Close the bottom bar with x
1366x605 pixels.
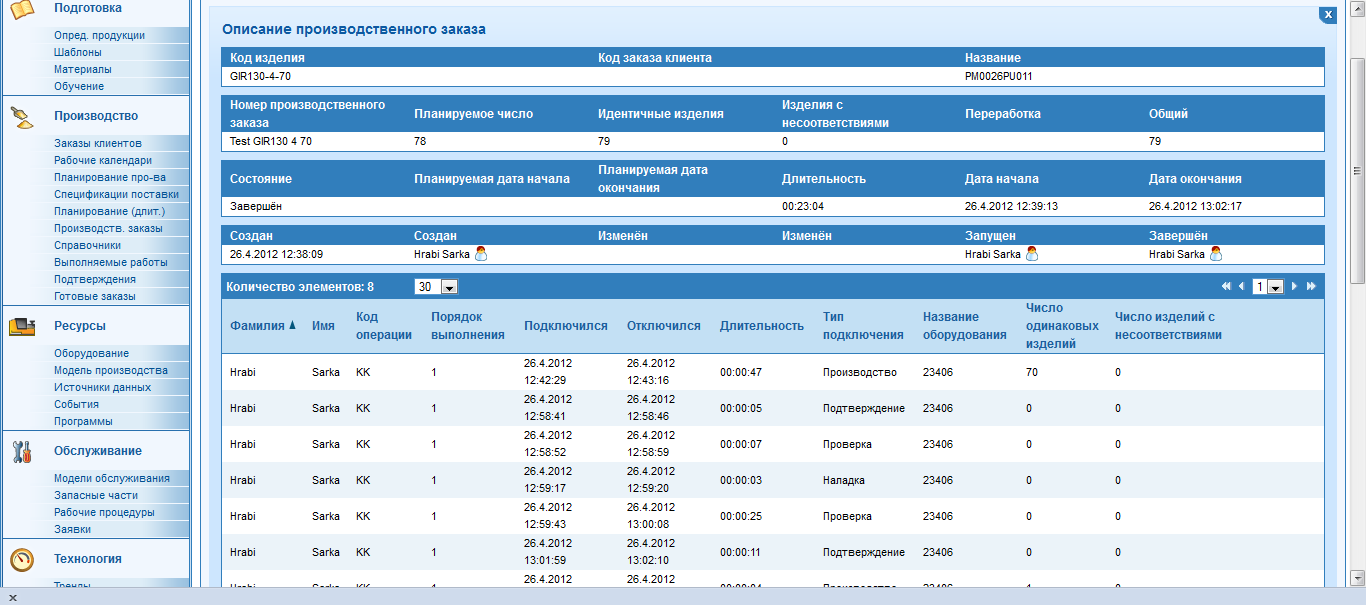tap(13, 597)
